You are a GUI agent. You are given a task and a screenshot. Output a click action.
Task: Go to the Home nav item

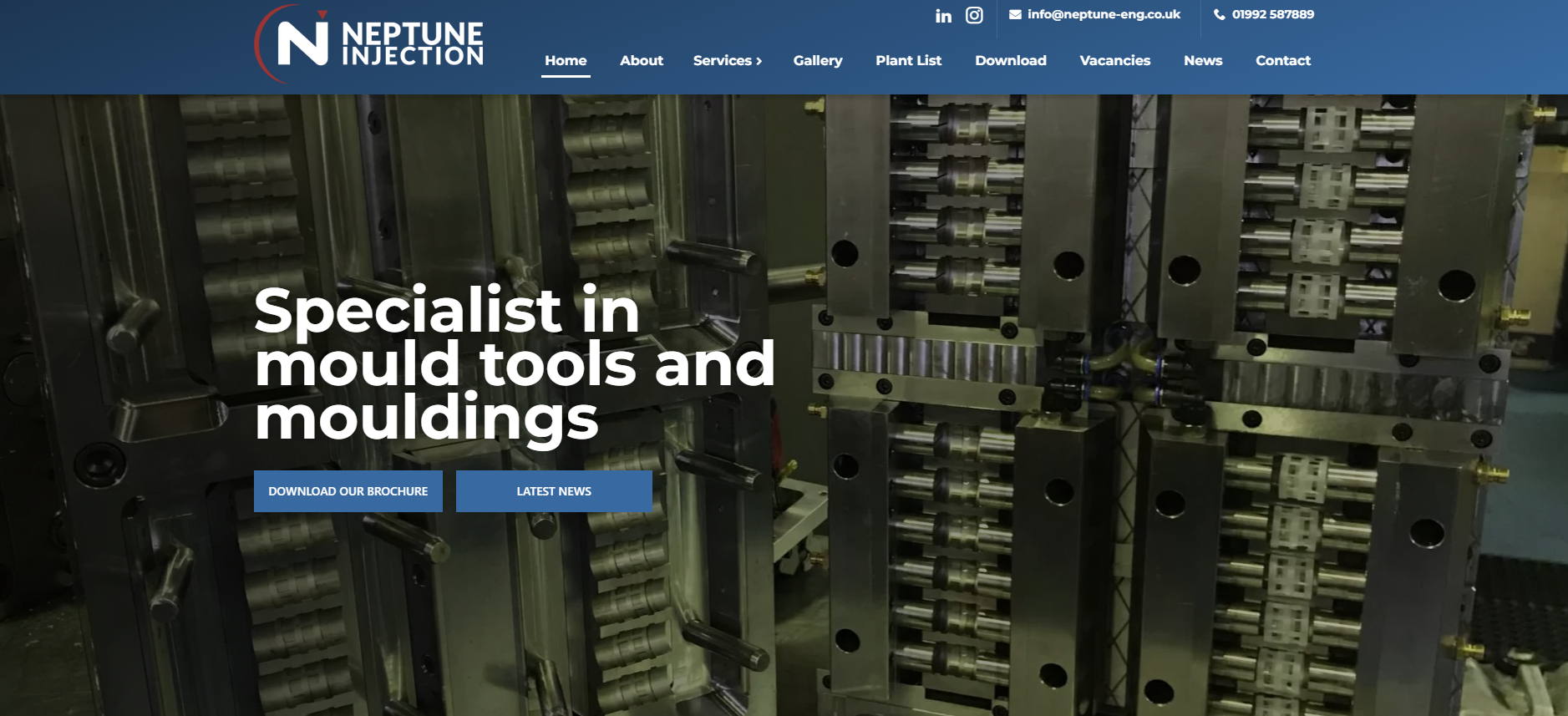566,60
